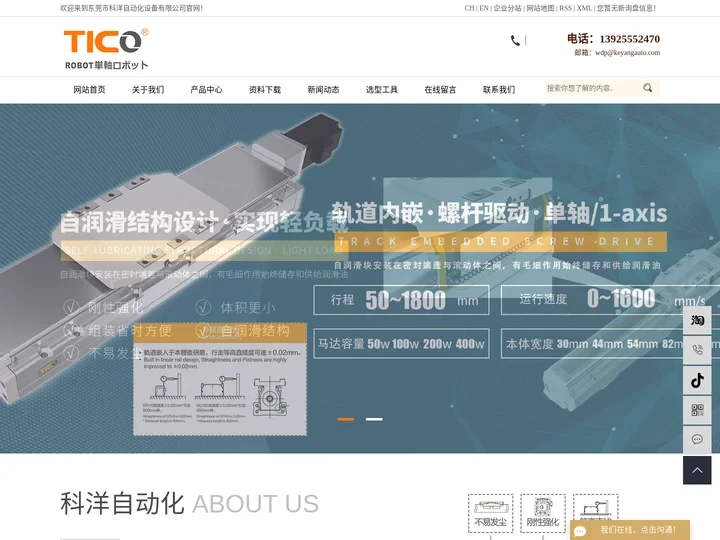Click the back-to-top arrow button

697,470
